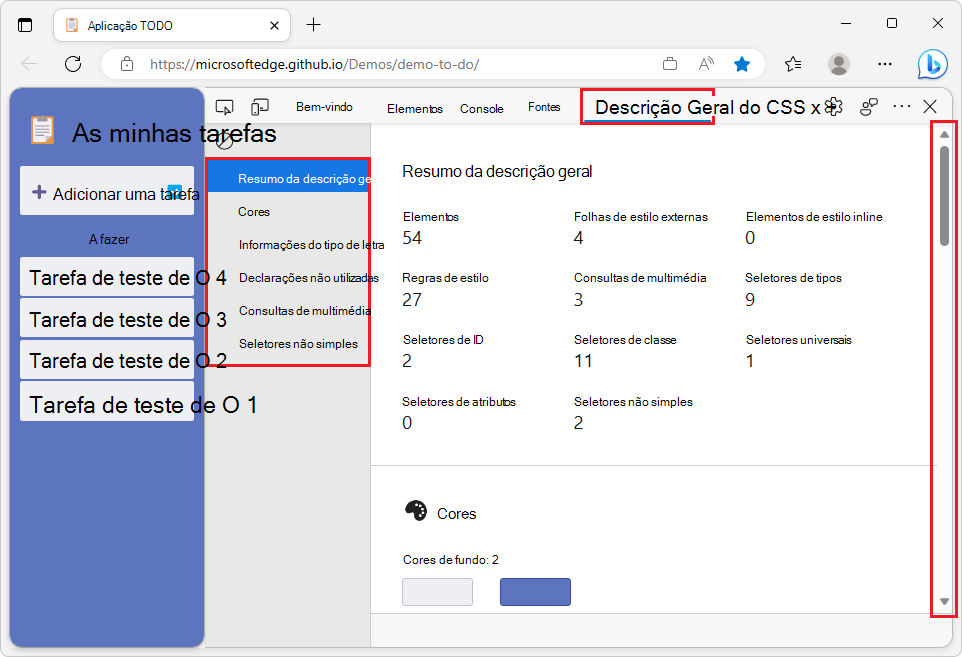Image resolution: width=962 pixels, height=657 pixels.
Task: Reload the demo-to-do page
Action: (72, 63)
